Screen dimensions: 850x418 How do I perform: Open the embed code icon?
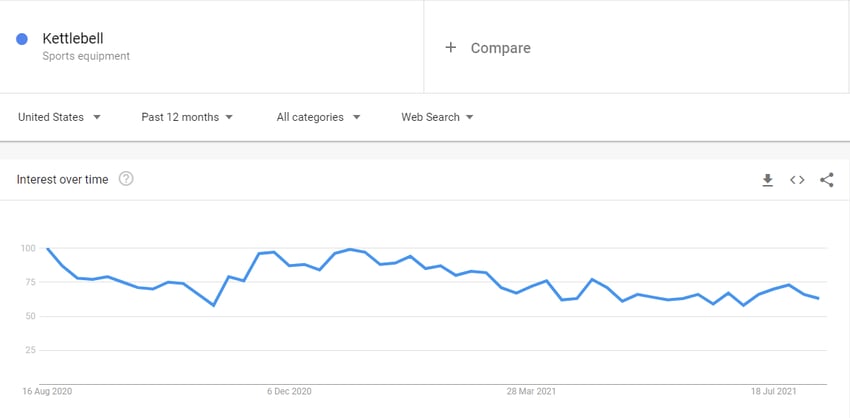click(x=797, y=180)
